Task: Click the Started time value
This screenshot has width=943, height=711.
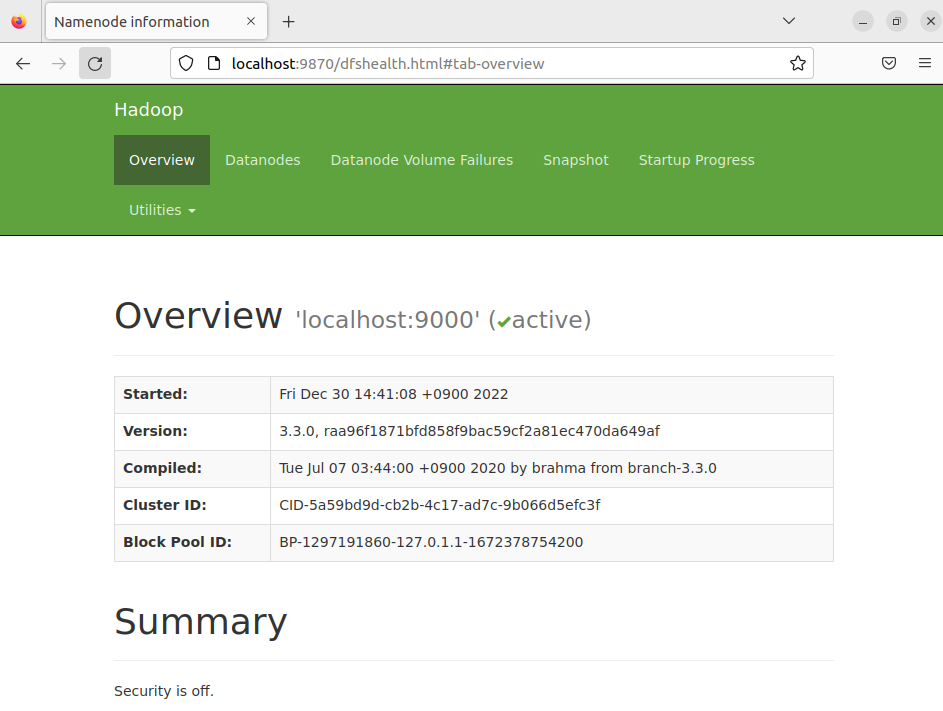Action: tap(394, 394)
